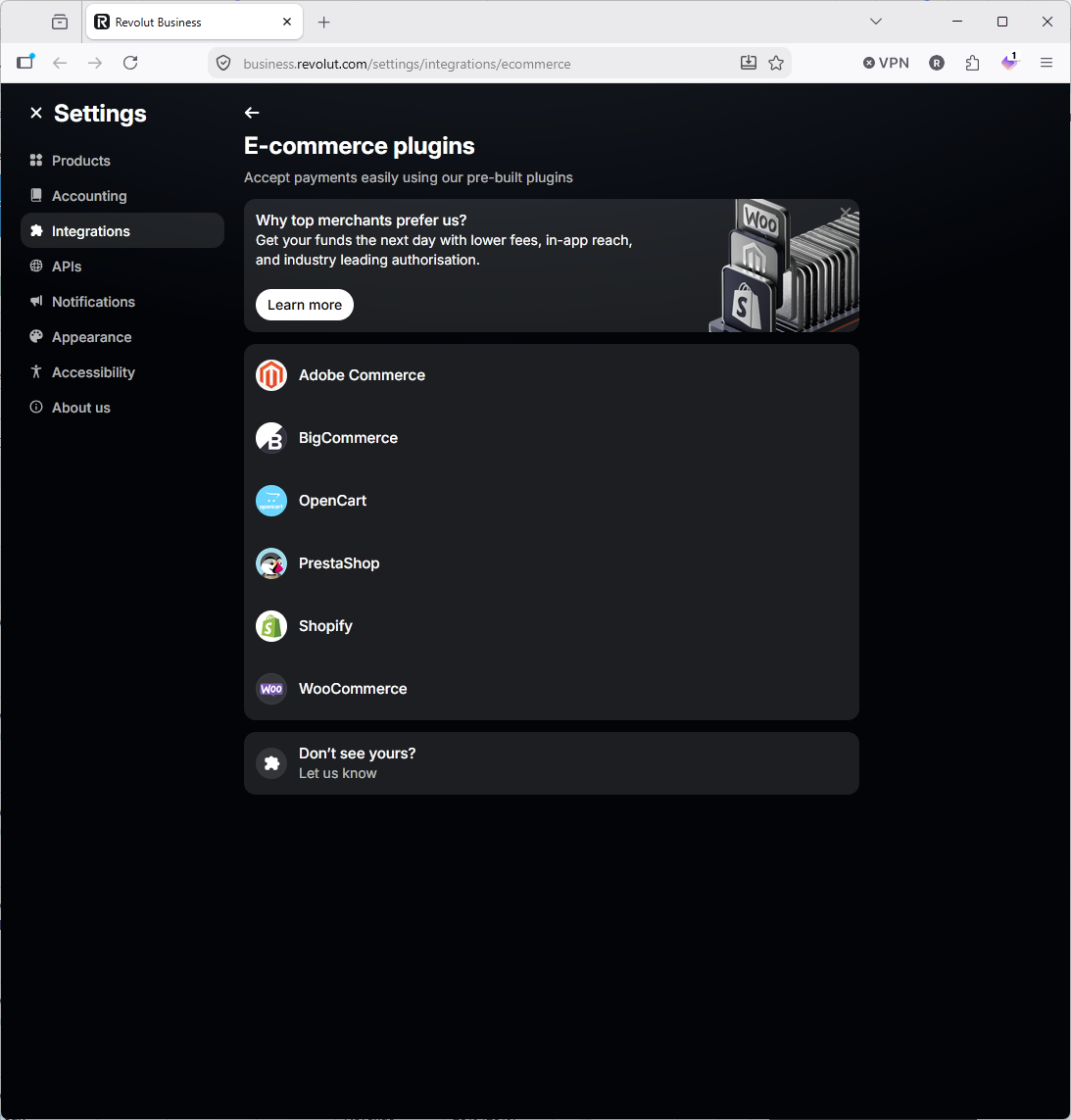1071x1120 pixels.
Task: Open the R account toolbar icon
Action: pyautogui.click(x=937, y=63)
